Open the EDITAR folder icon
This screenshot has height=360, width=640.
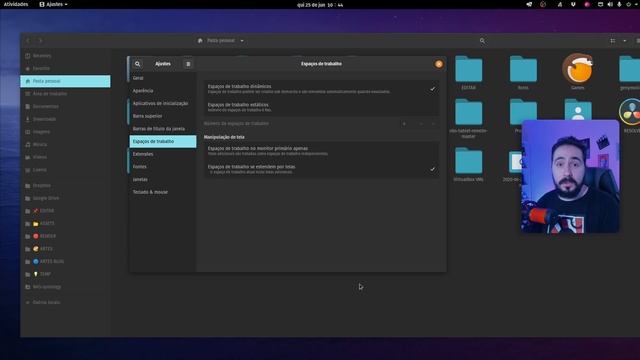[x=469, y=69]
